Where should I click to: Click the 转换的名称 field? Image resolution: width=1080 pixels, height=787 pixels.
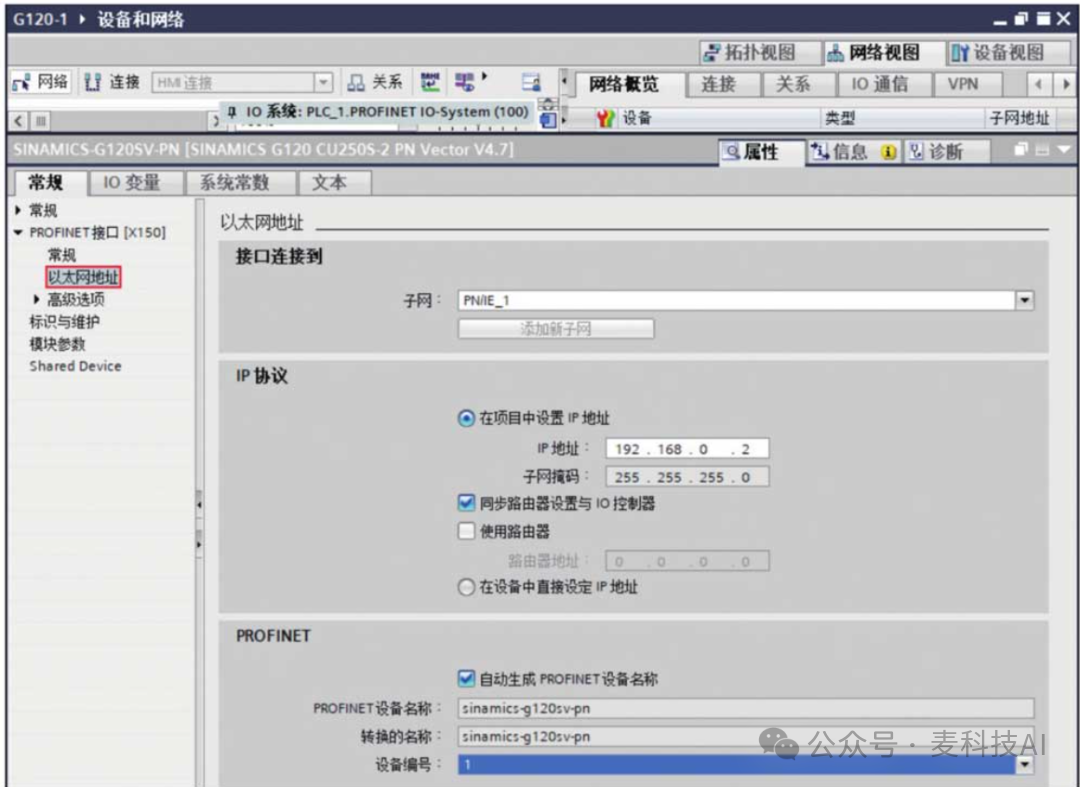(x=746, y=736)
